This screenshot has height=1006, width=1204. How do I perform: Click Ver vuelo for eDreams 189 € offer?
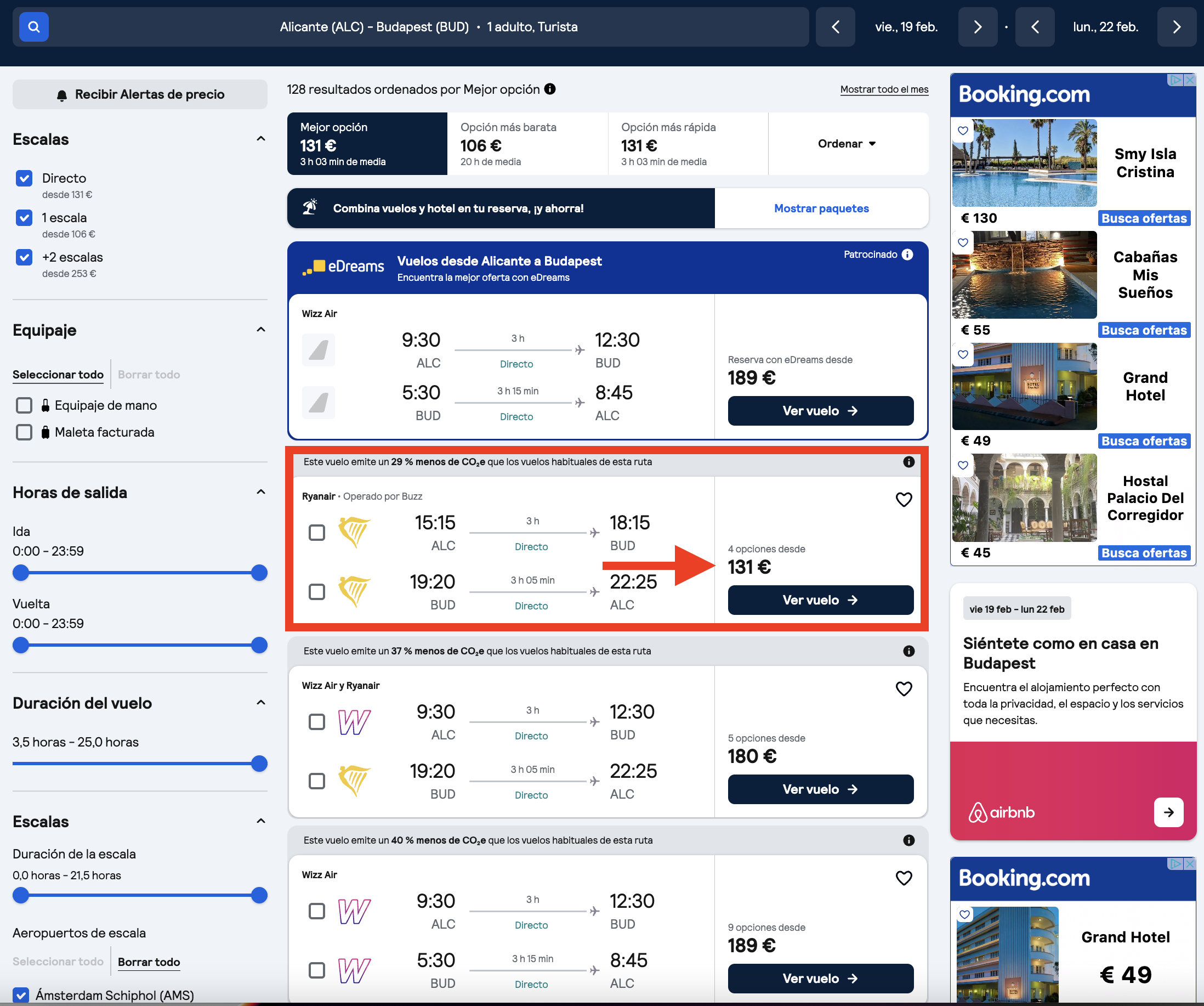[820, 411]
